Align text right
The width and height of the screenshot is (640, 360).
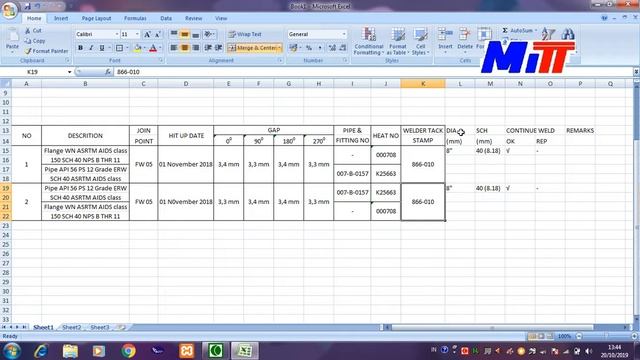pos(196,48)
